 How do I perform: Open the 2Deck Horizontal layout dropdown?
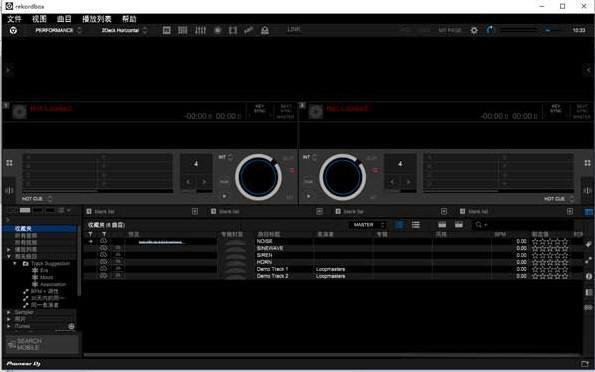pyautogui.click(x=124, y=30)
